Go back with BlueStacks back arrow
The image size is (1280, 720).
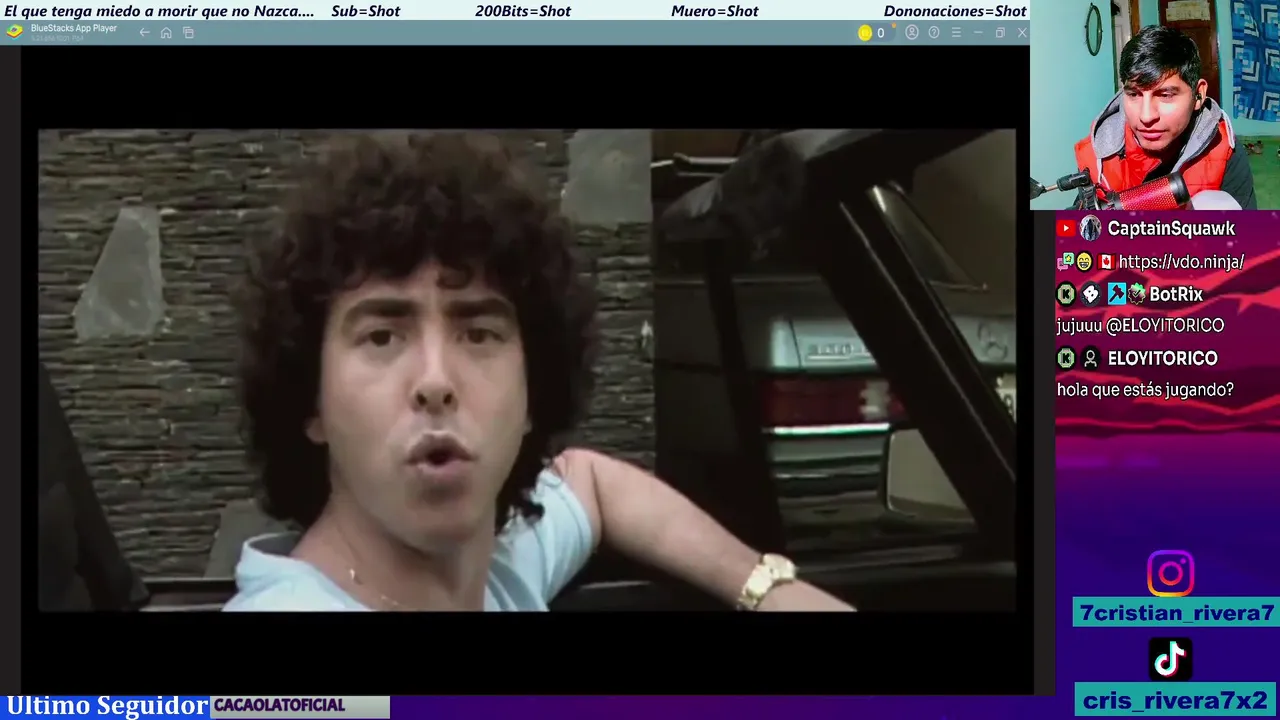pyautogui.click(x=144, y=33)
